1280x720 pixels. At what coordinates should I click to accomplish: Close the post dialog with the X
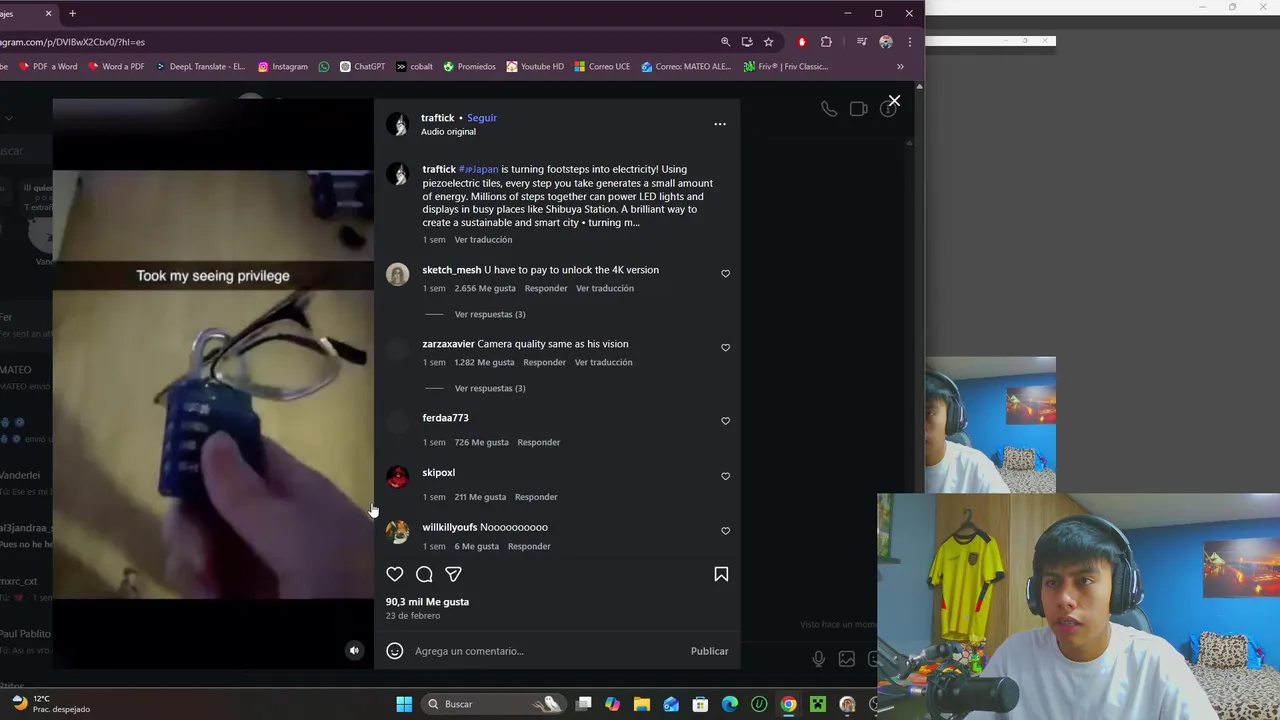click(x=894, y=101)
